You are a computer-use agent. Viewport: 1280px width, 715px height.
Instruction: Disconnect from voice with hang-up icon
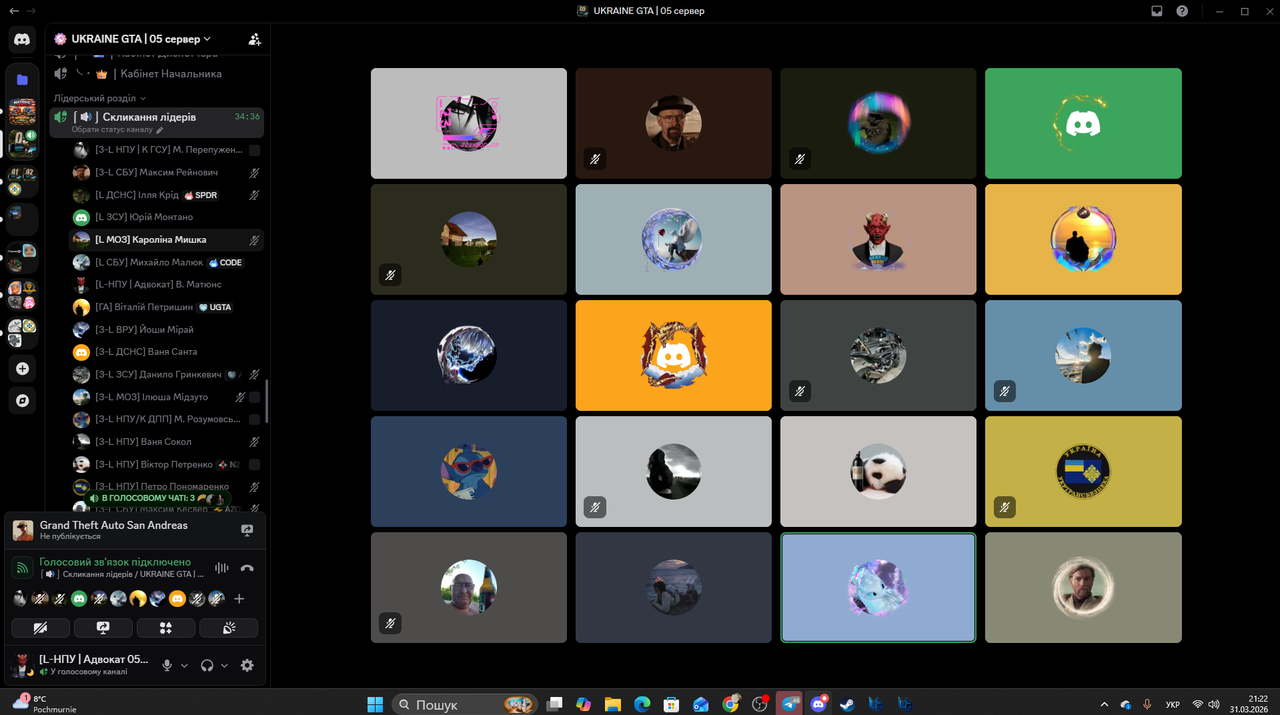coord(247,568)
